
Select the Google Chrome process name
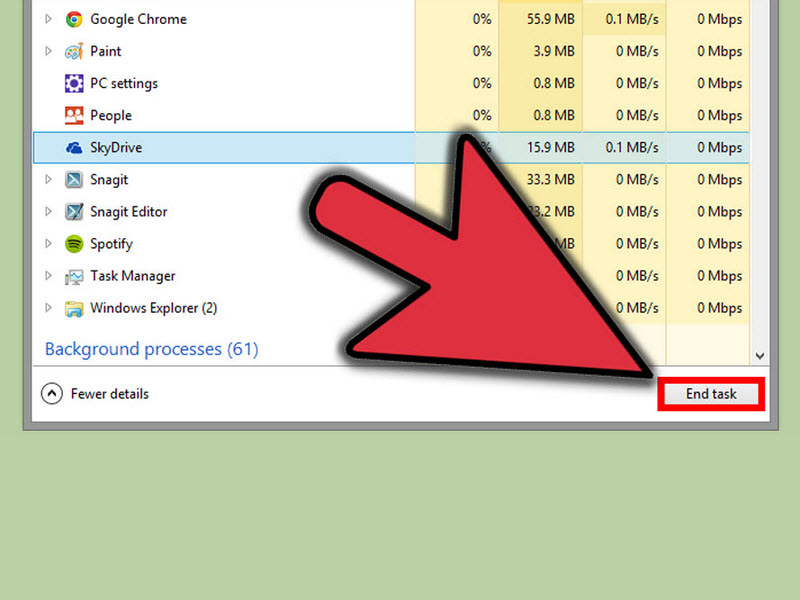pos(138,19)
